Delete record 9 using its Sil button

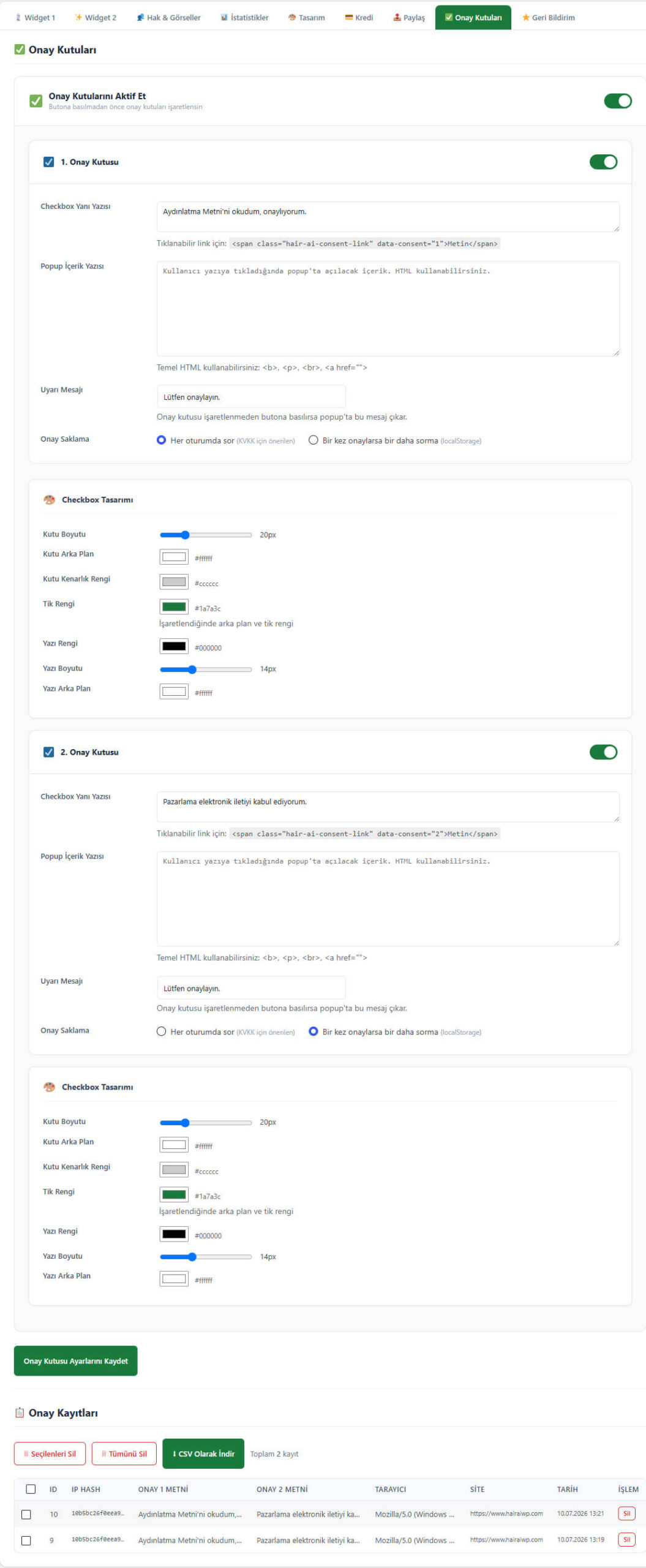[x=626, y=1539]
